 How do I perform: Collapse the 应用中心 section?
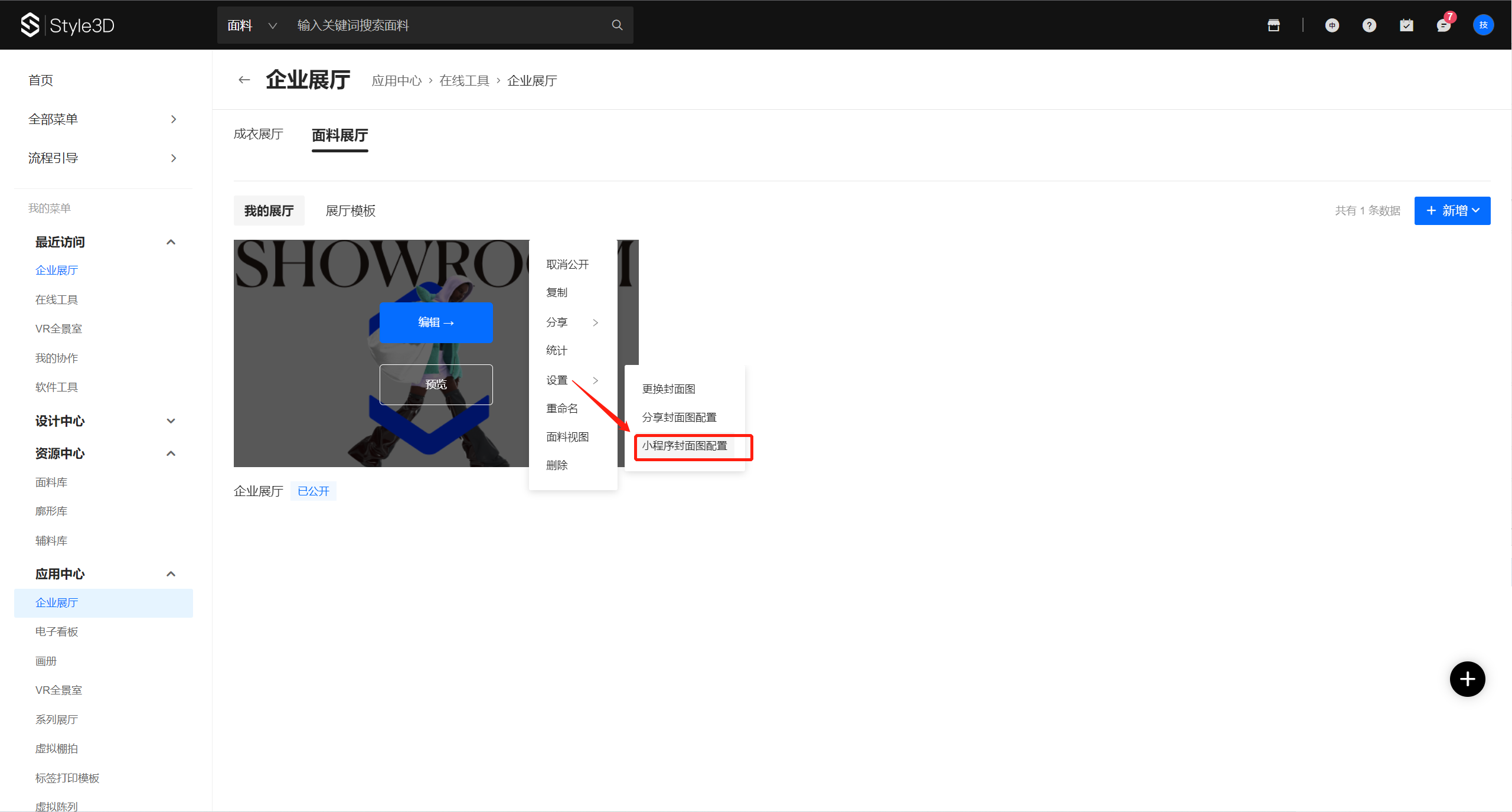point(171,574)
